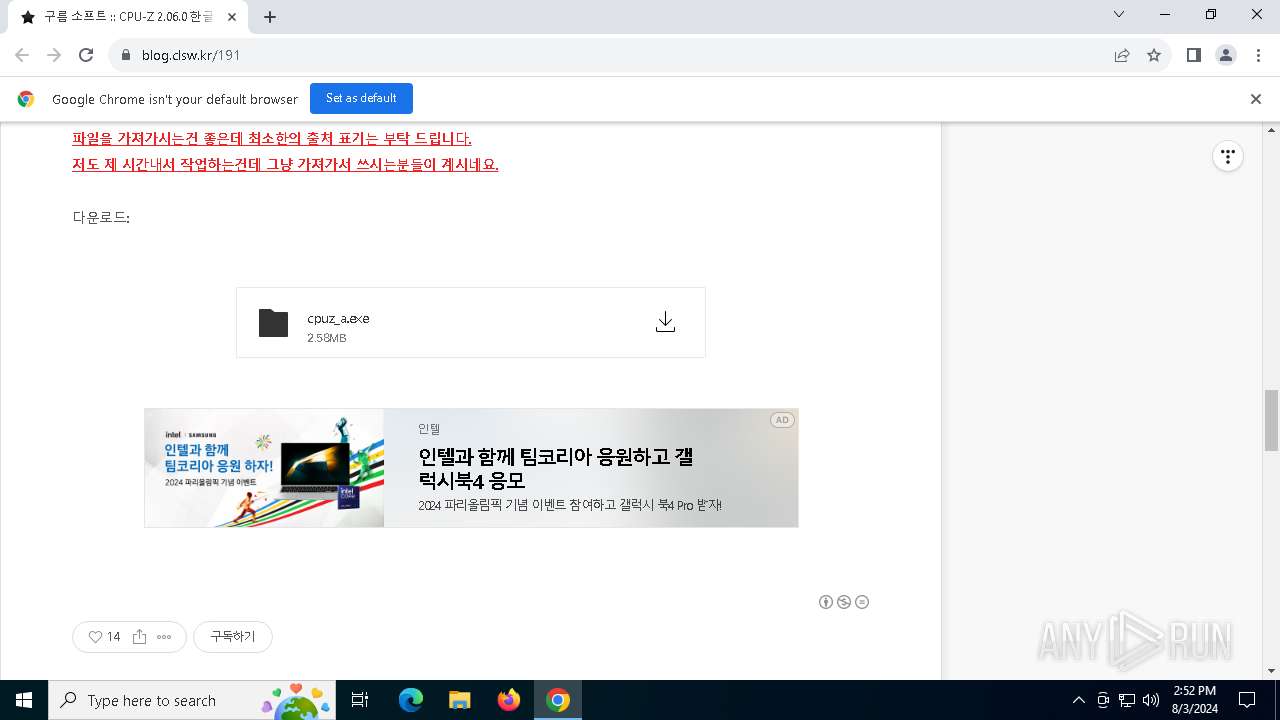Share the post via share icon

click(x=139, y=637)
